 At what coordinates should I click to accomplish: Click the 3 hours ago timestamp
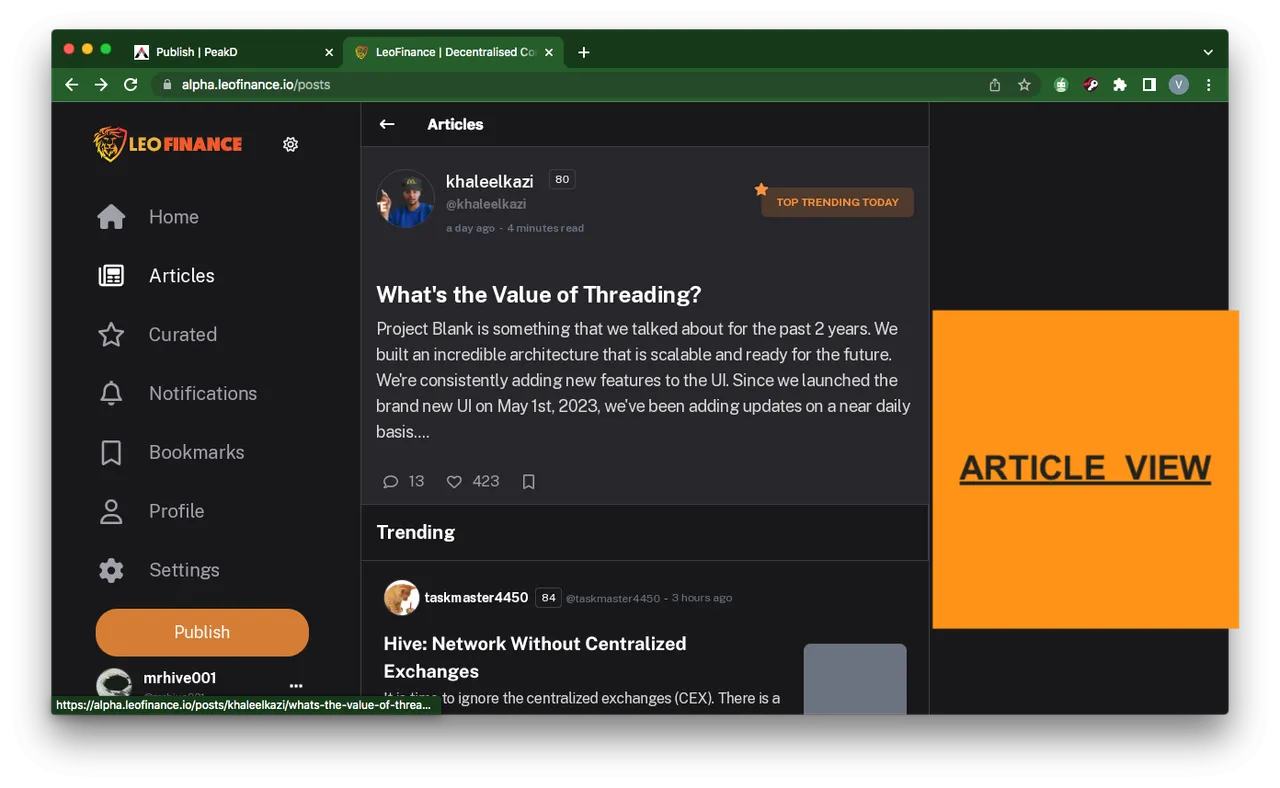[702, 598]
